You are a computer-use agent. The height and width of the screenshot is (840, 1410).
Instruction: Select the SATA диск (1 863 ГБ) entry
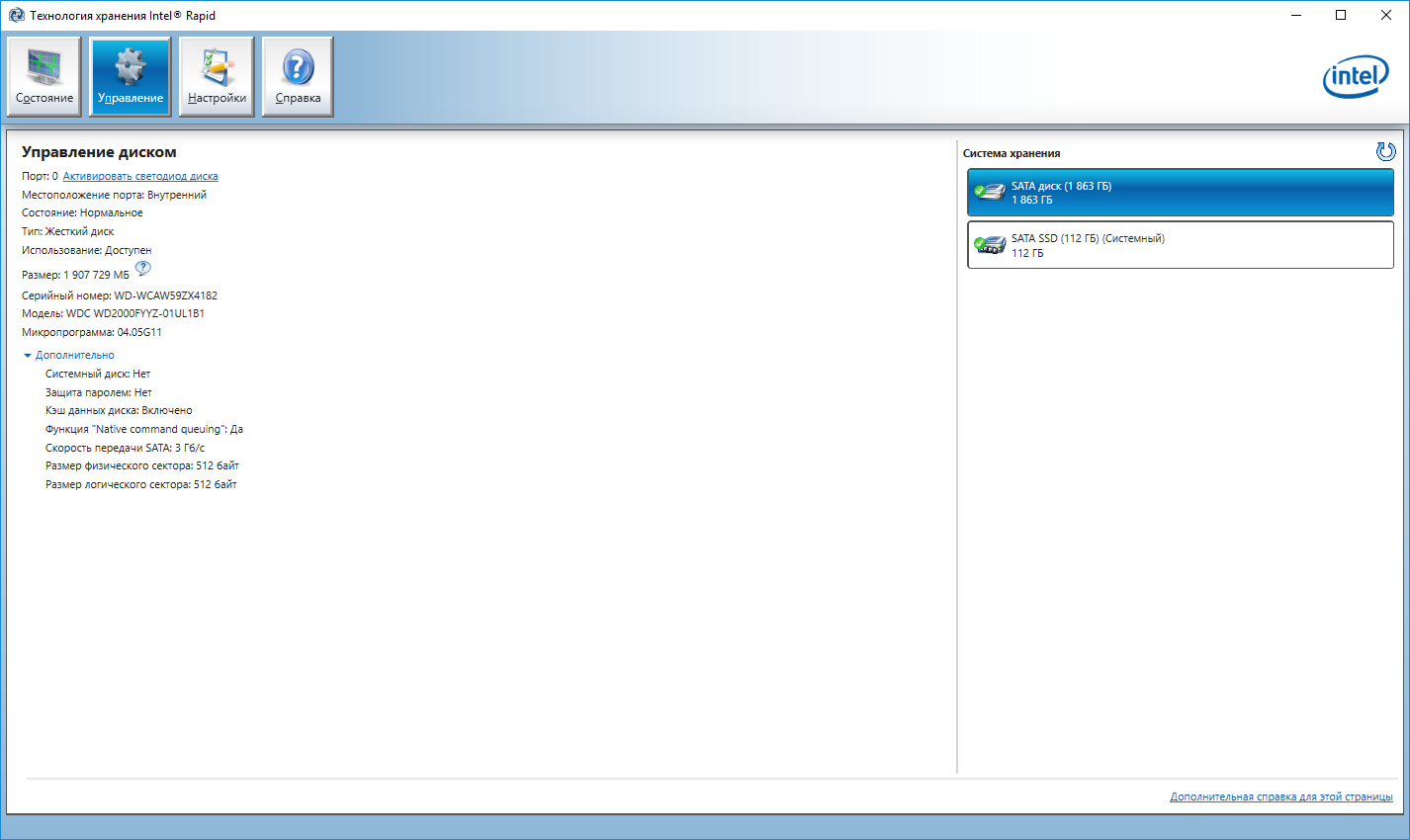pyautogui.click(x=1181, y=193)
